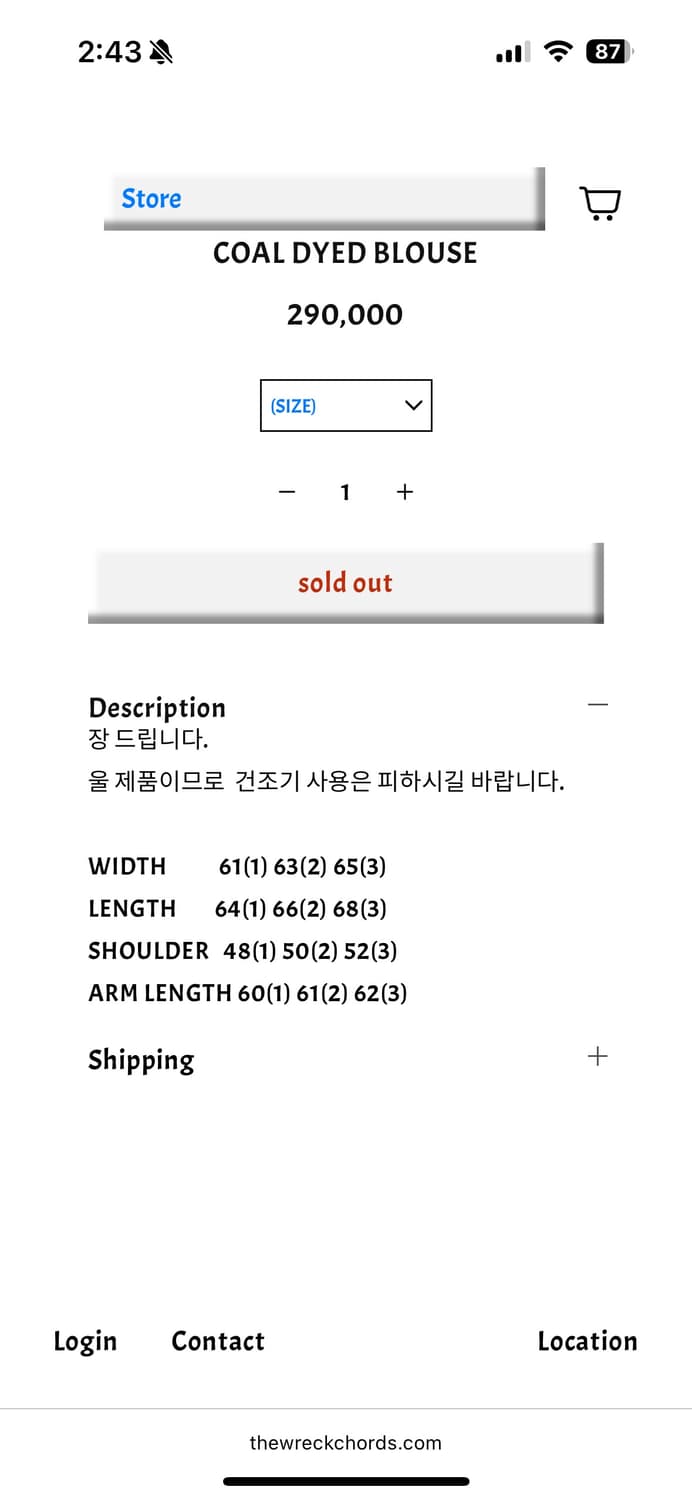The height and width of the screenshot is (1500, 692).
Task: Tap the quantity field showing 1
Action: [345, 491]
